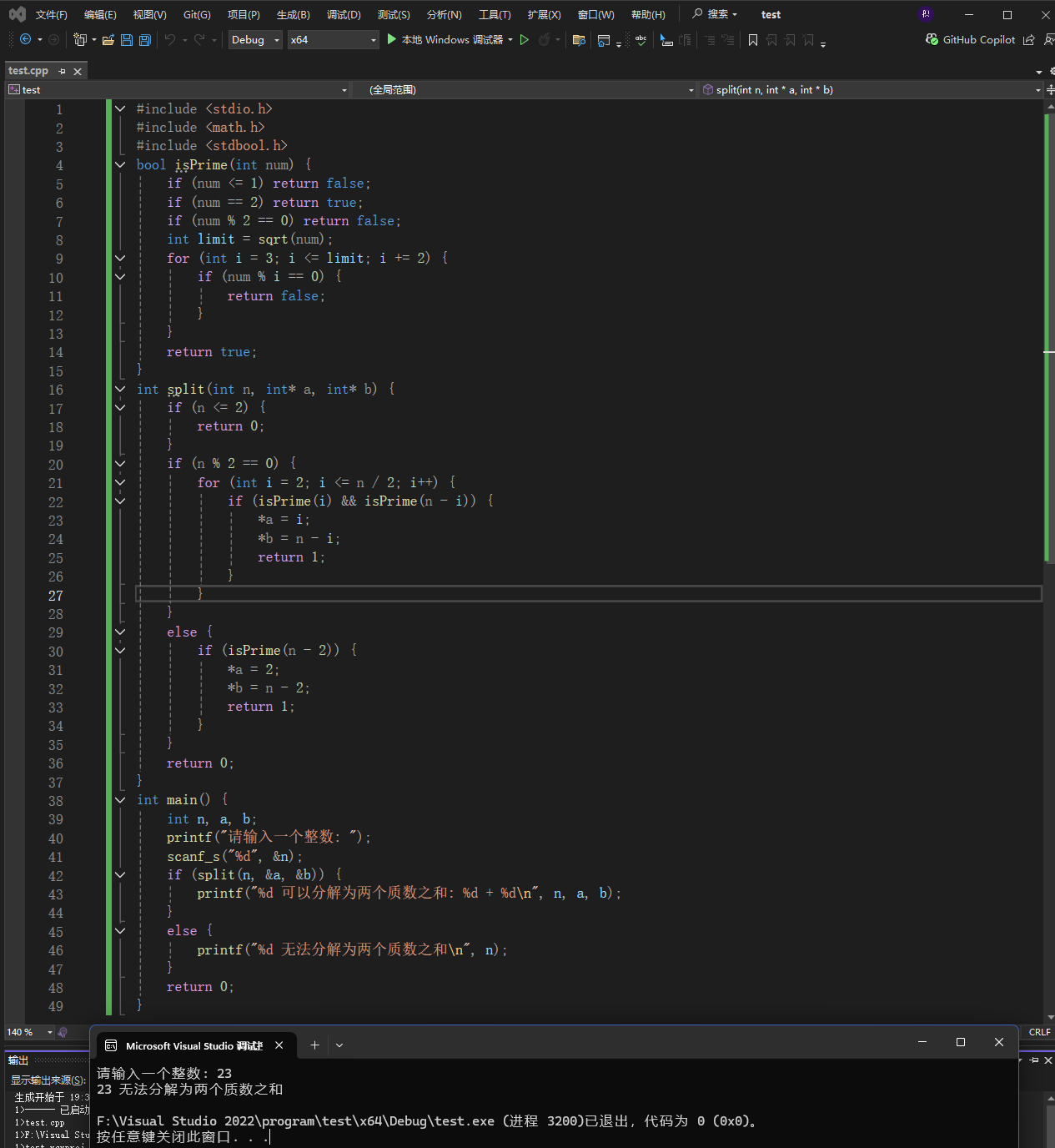Collapse the main function at line 38

[120, 800]
